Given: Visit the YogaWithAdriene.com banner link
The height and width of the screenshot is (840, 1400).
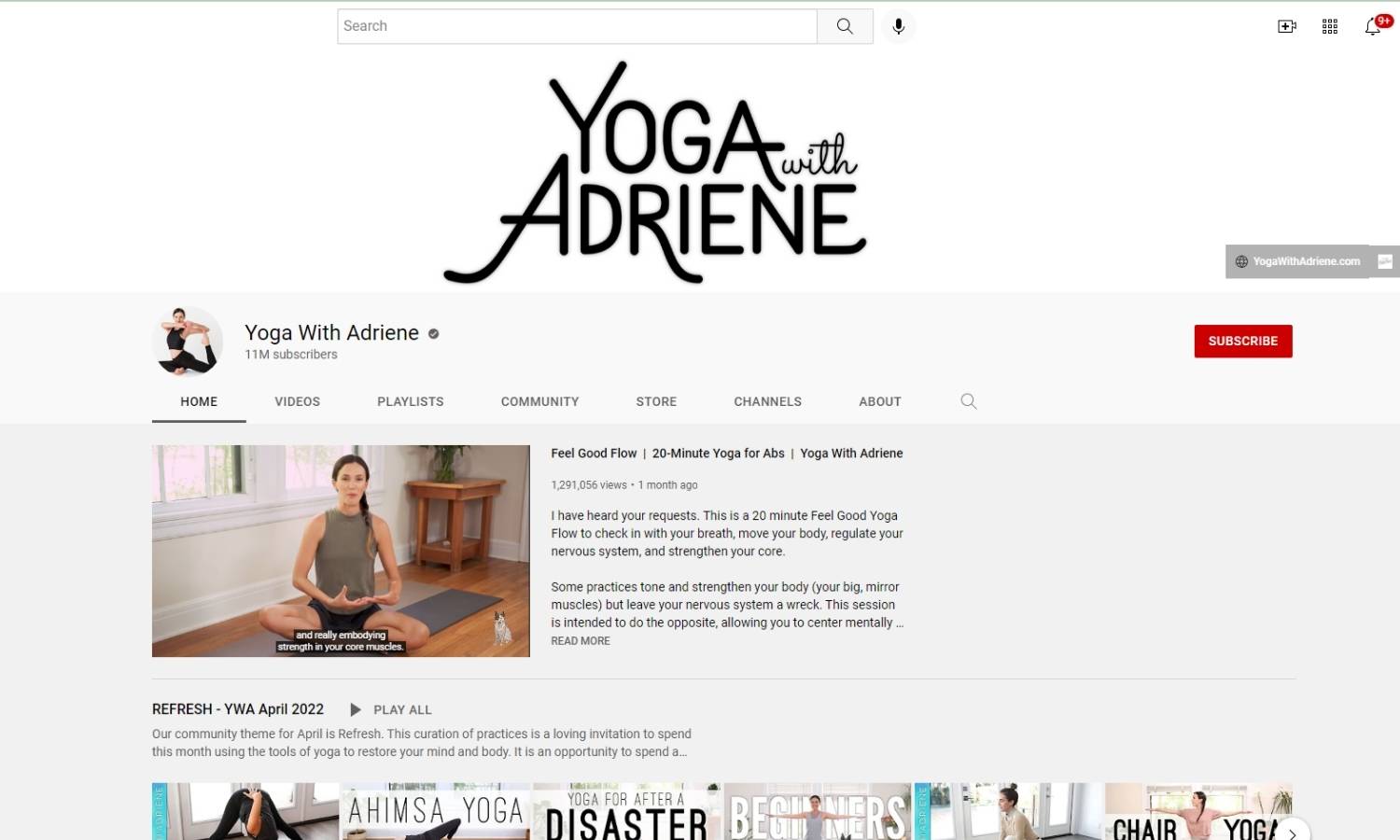Looking at the screenshot, I should point(1297,261).
